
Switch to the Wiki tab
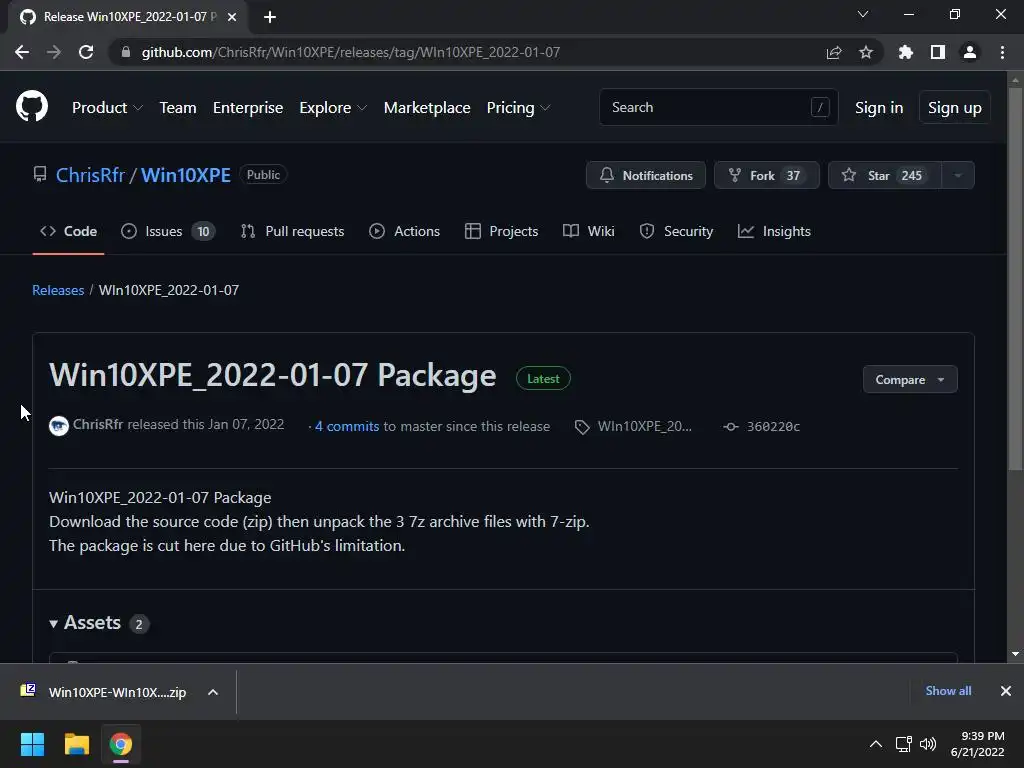589,231
